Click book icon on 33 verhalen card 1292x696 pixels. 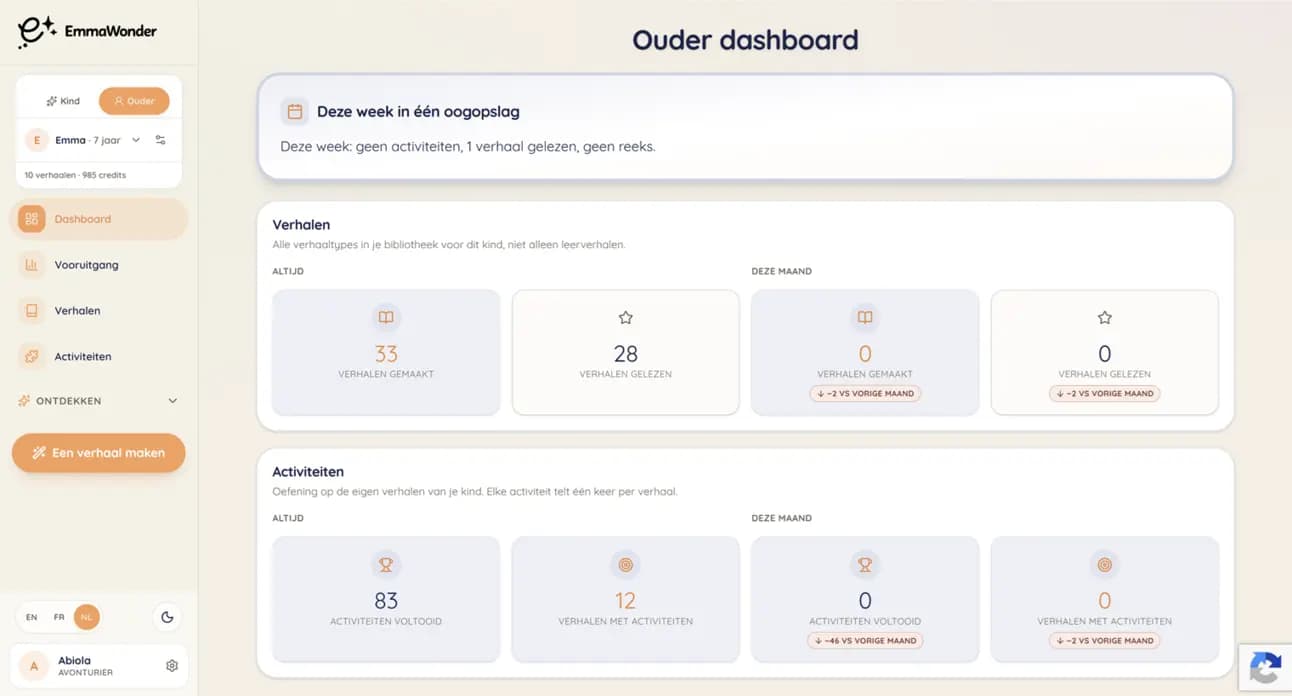[386, 318]
